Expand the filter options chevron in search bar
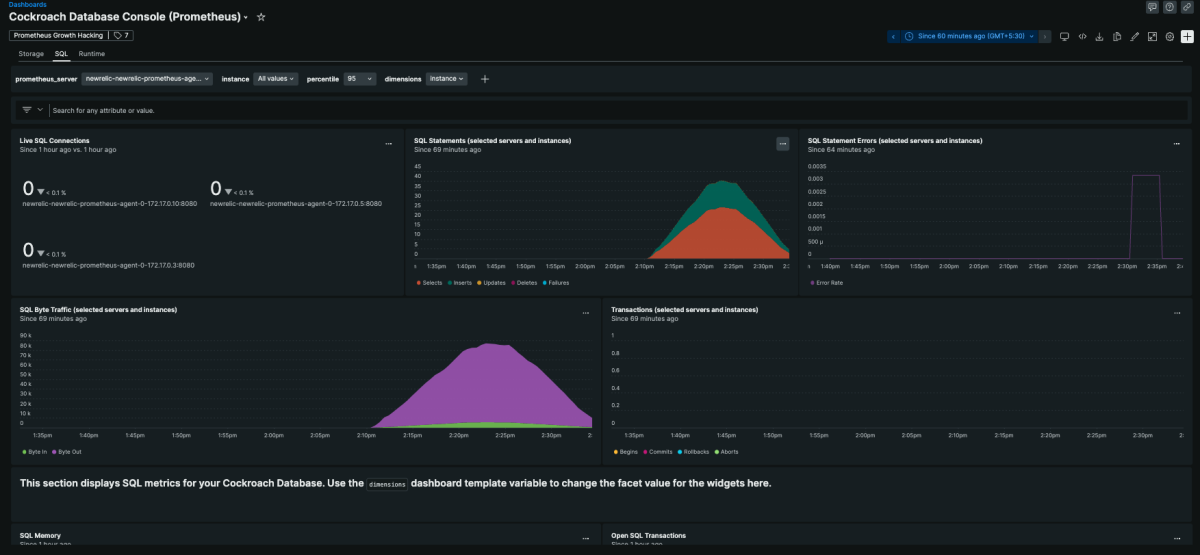Image resolution: width=1200 pixels, height=555 pixels. 41,110
